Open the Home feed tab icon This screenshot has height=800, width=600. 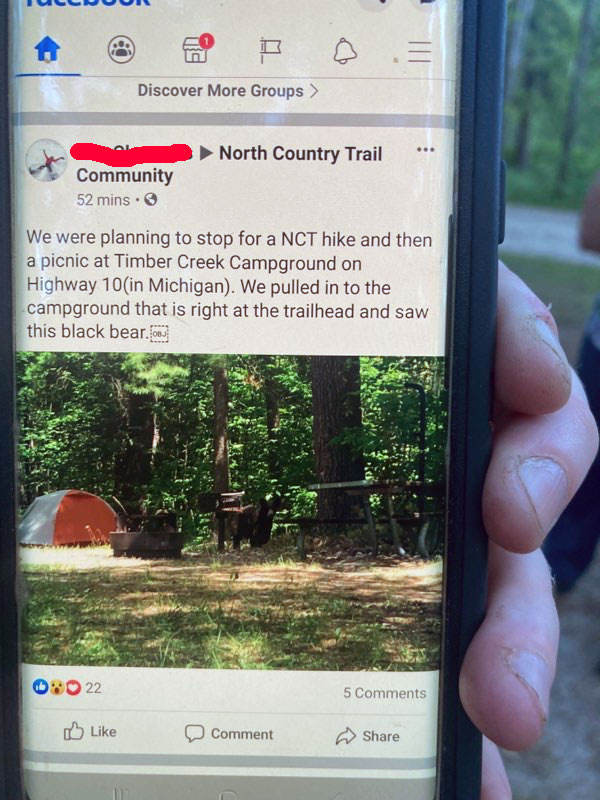click(x=47, y=50)
